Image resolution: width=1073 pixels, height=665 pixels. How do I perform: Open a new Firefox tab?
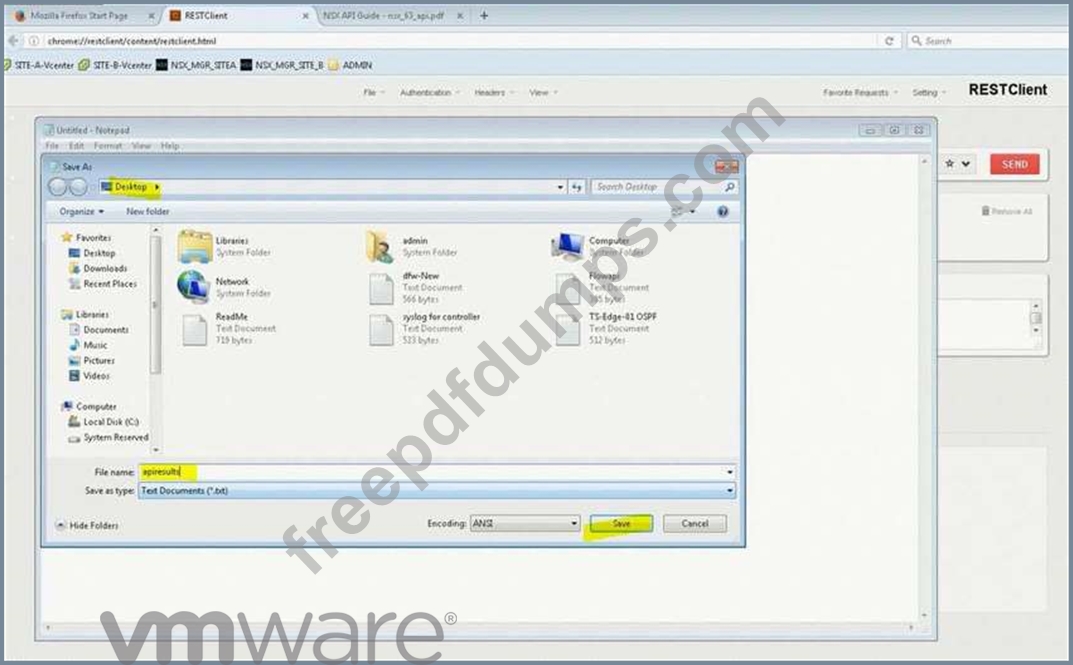coord(484,15)
